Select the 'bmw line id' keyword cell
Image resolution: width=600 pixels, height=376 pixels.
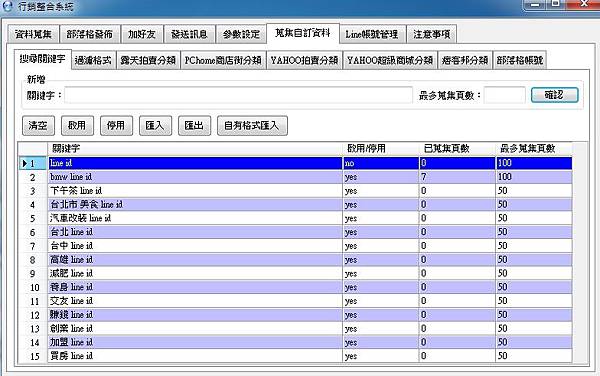pyautogui.click(x=195, y=177)
